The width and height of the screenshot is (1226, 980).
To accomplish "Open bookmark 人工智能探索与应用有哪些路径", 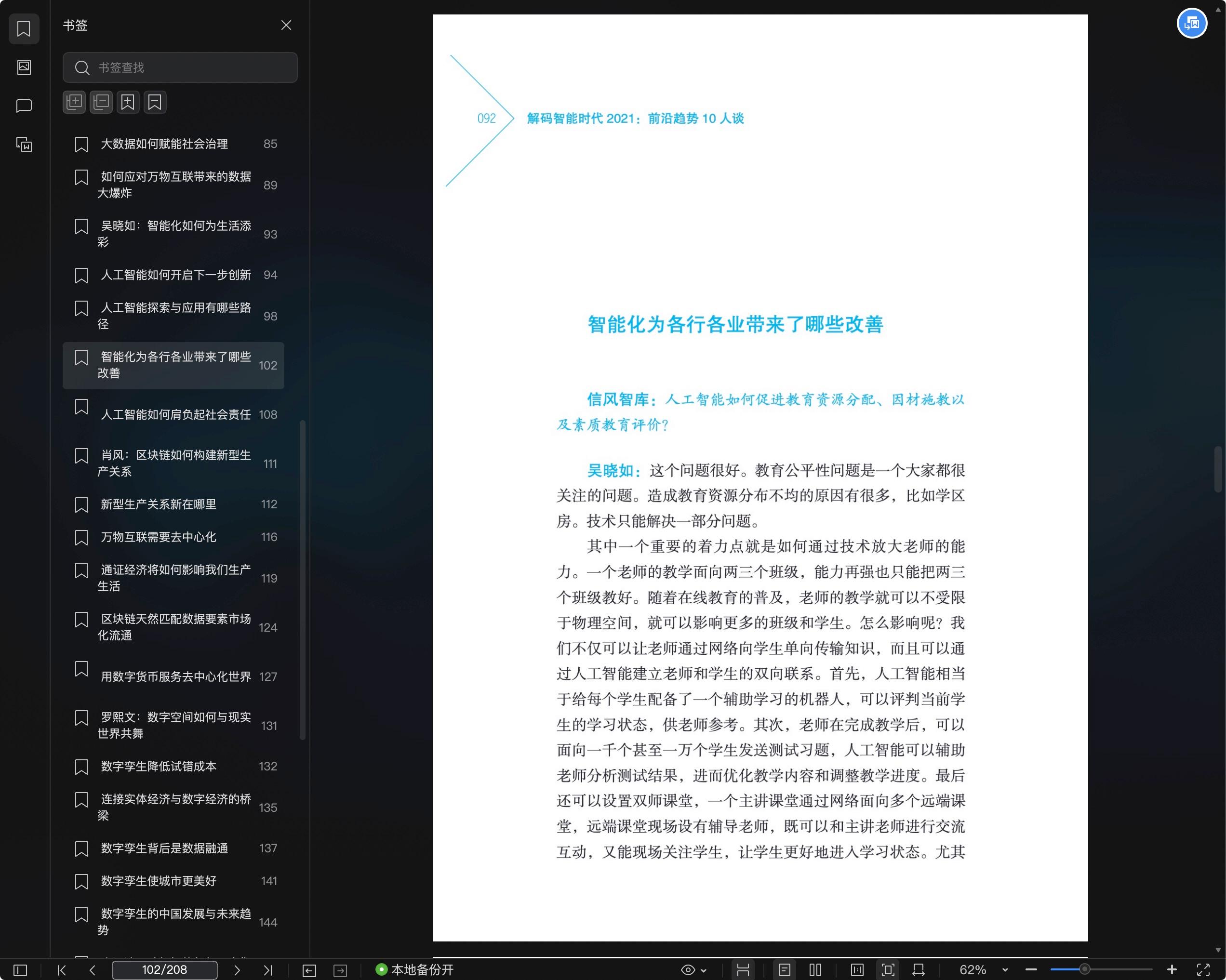I will [x=173, y=316].
